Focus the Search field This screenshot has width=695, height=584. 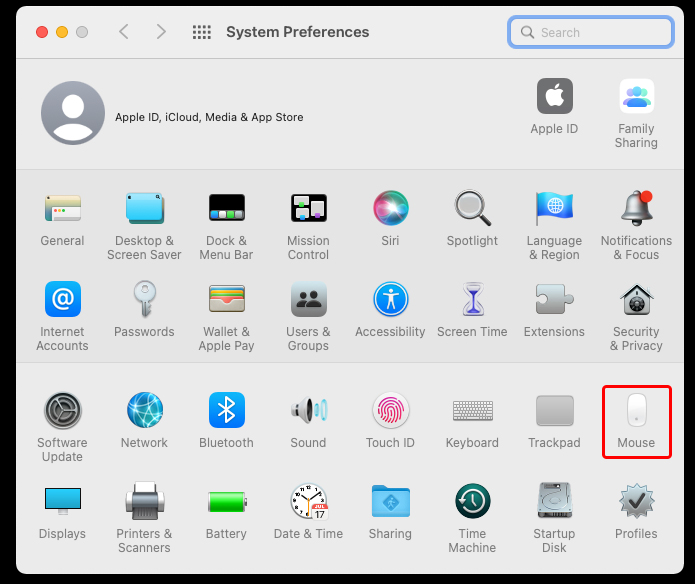pos(591,32)
